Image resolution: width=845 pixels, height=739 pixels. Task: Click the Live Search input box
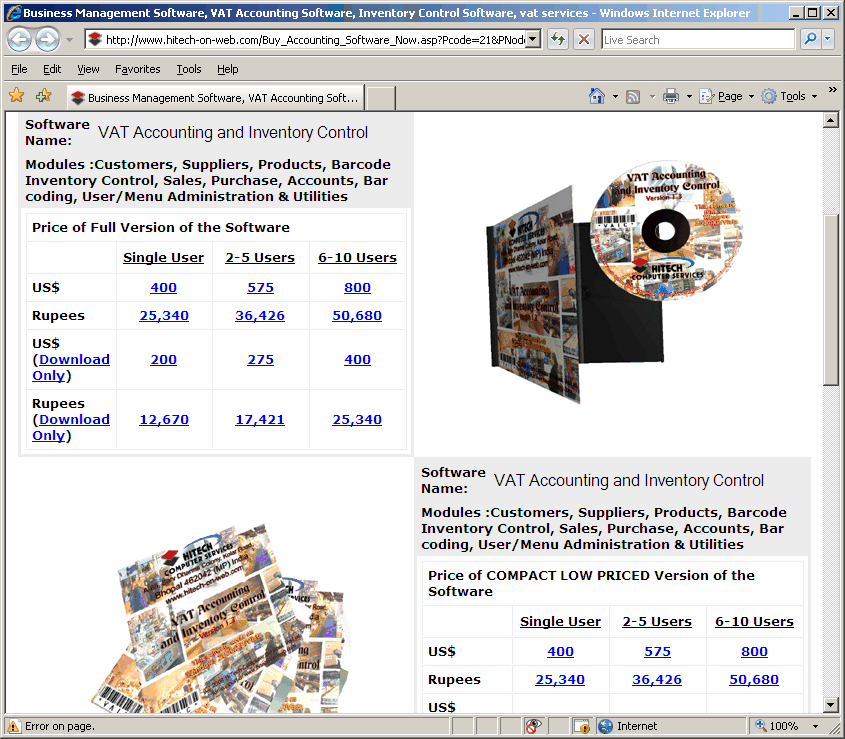pyautogui.click(x=698, y=39)
